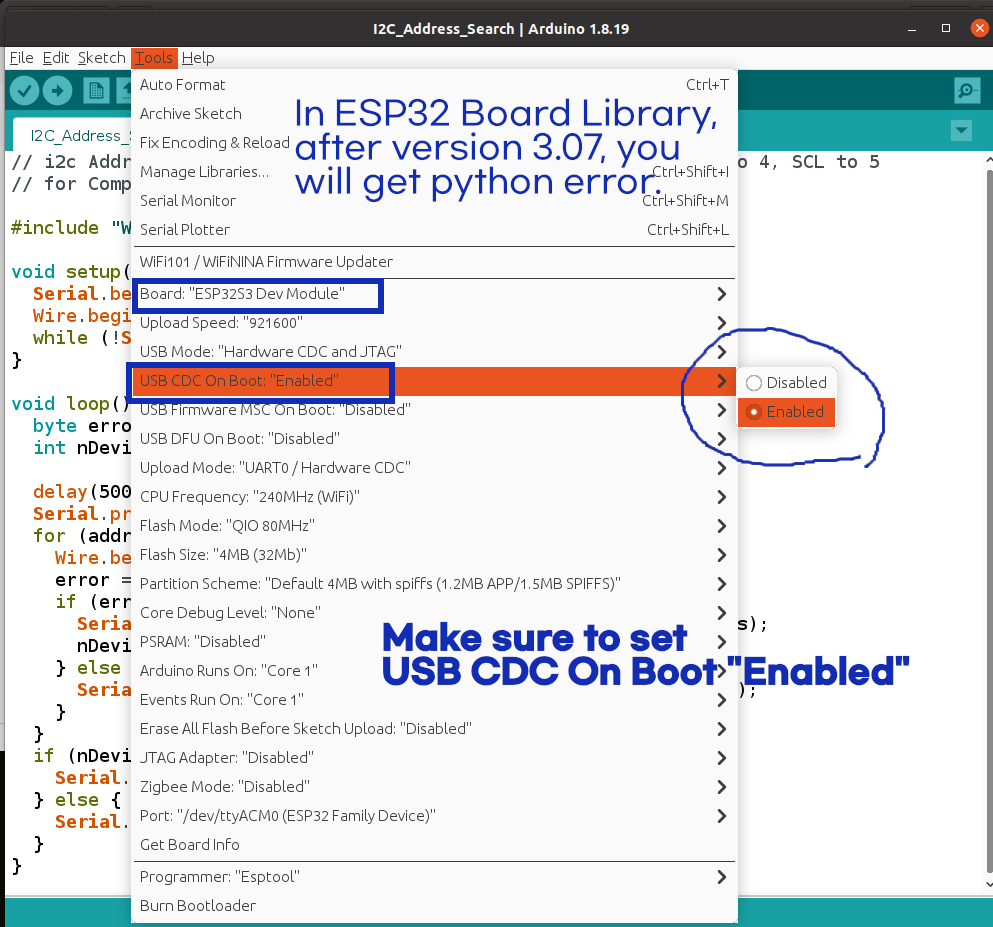Close the Tools menu
Viewport: 993px width, 927px height.
[154, 58]
